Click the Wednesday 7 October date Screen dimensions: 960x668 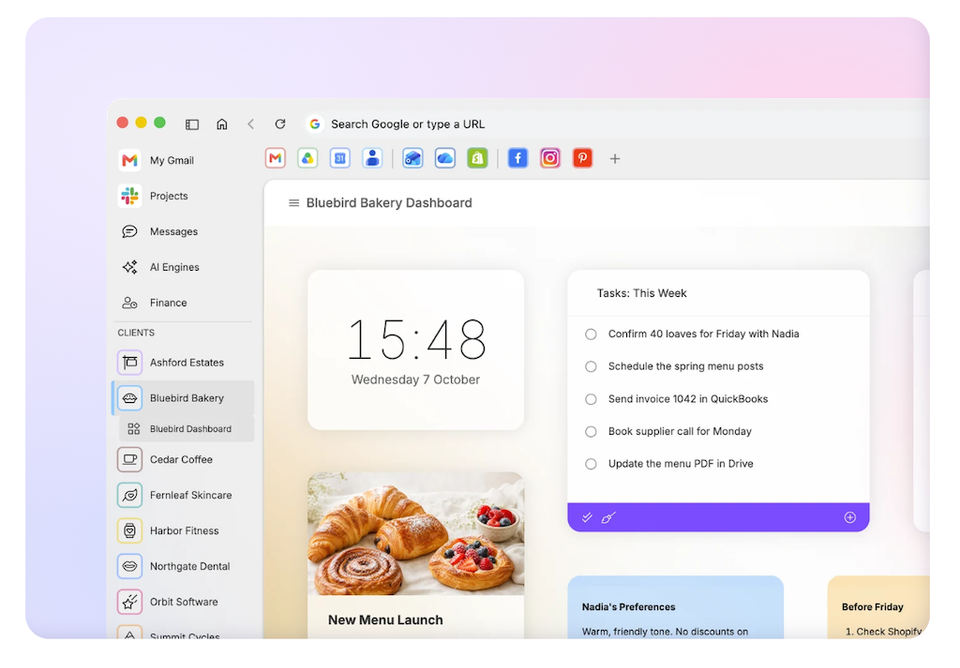416,380
